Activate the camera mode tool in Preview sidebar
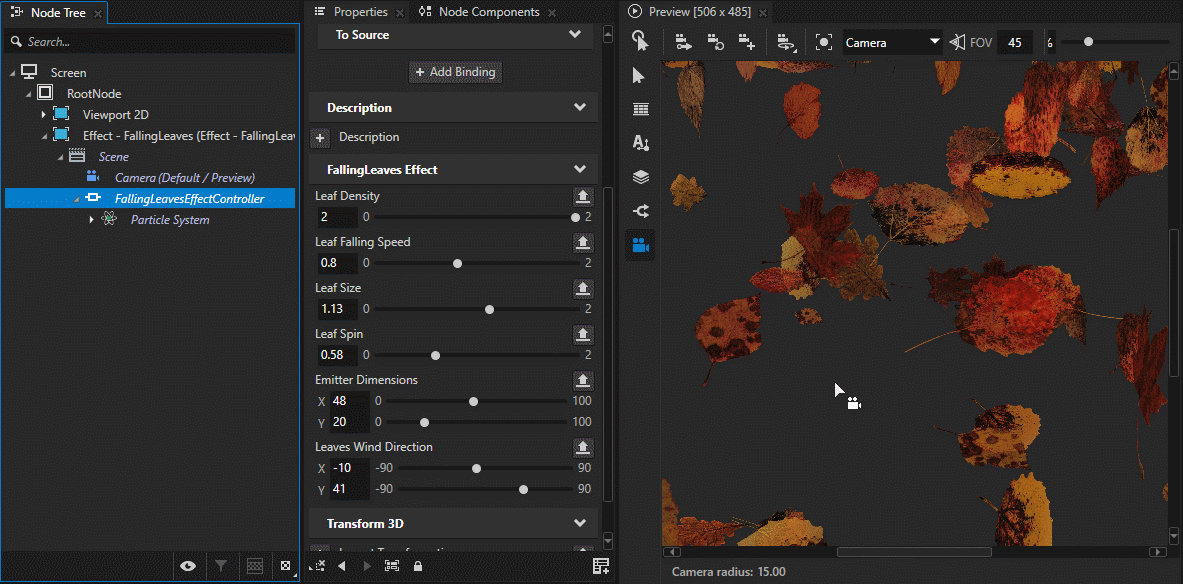The height and width of the screenshot is (584, 1183). click(x=640, y=245)
